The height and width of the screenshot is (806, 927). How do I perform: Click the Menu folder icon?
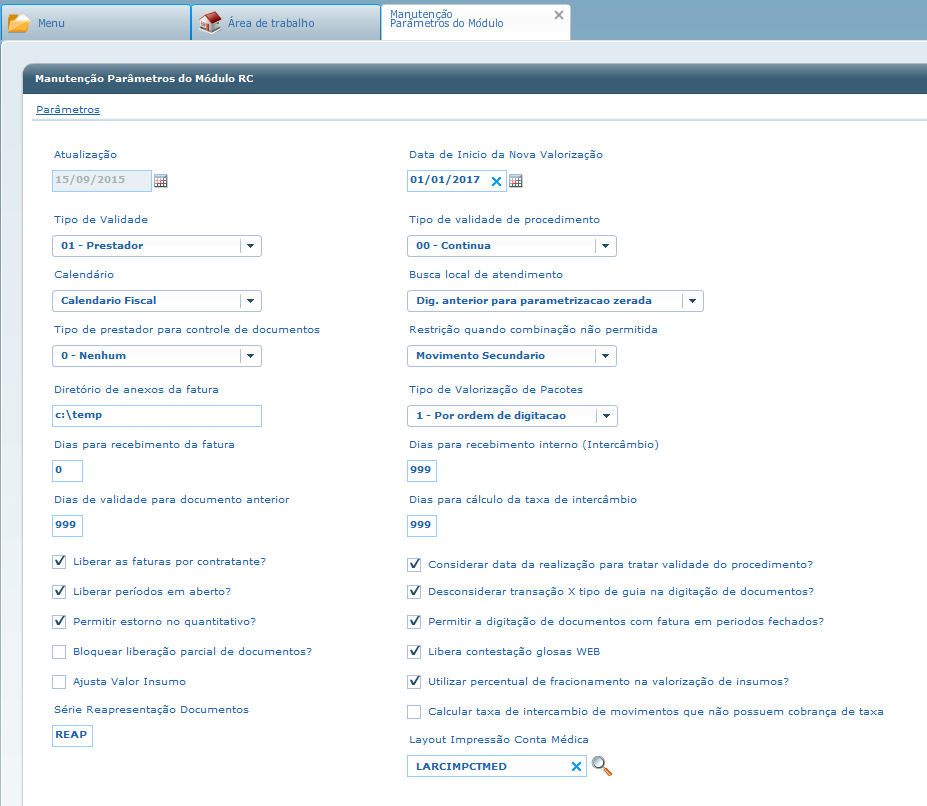pos(19,23)
